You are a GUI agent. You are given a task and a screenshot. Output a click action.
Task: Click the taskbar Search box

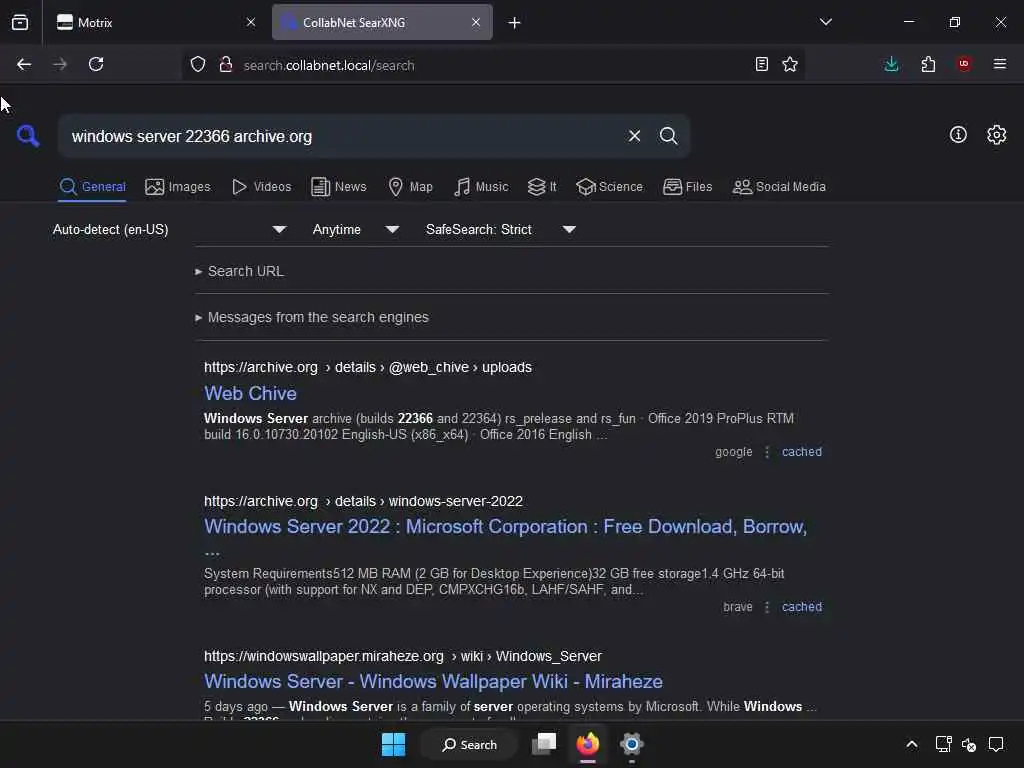point(469,744)
